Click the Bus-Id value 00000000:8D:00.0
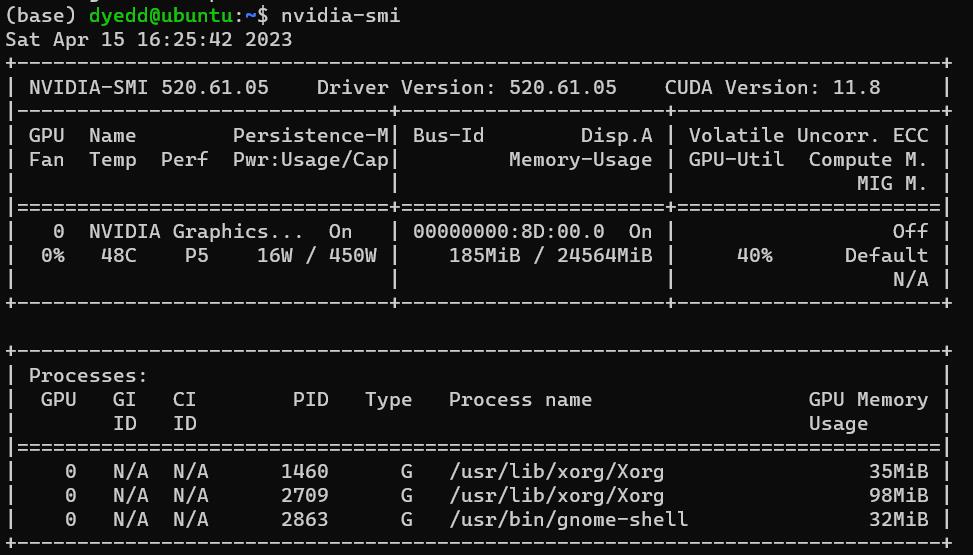 point(508,231)
